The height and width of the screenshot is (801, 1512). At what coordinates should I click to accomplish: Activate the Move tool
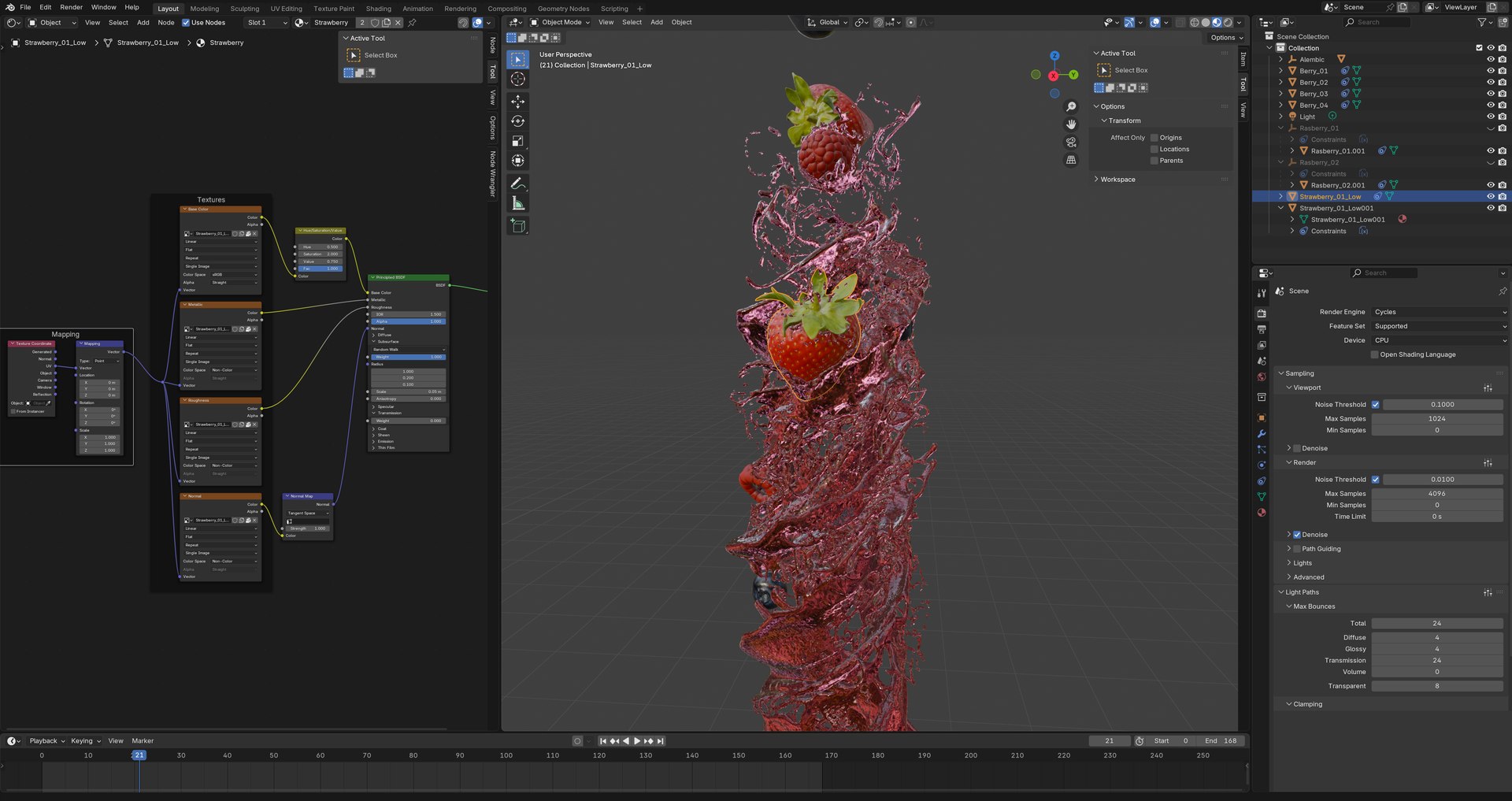pos(517,102)
